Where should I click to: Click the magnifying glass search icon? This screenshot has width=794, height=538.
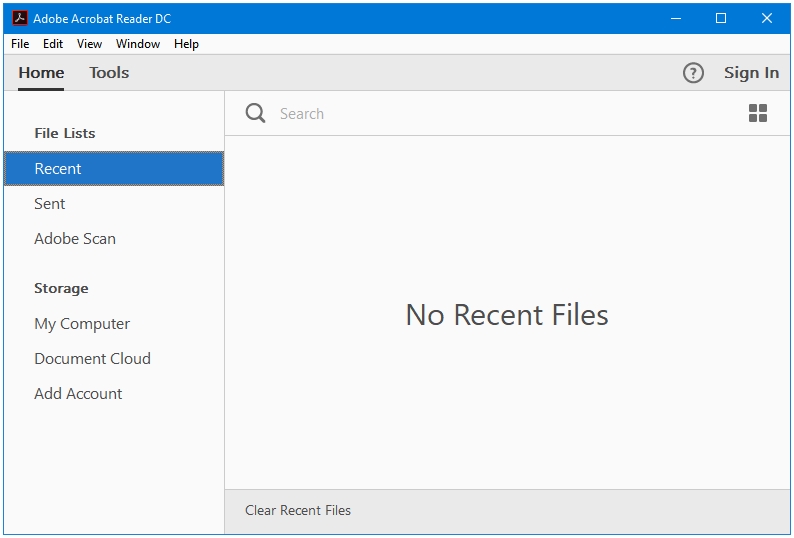pos(256,113)
